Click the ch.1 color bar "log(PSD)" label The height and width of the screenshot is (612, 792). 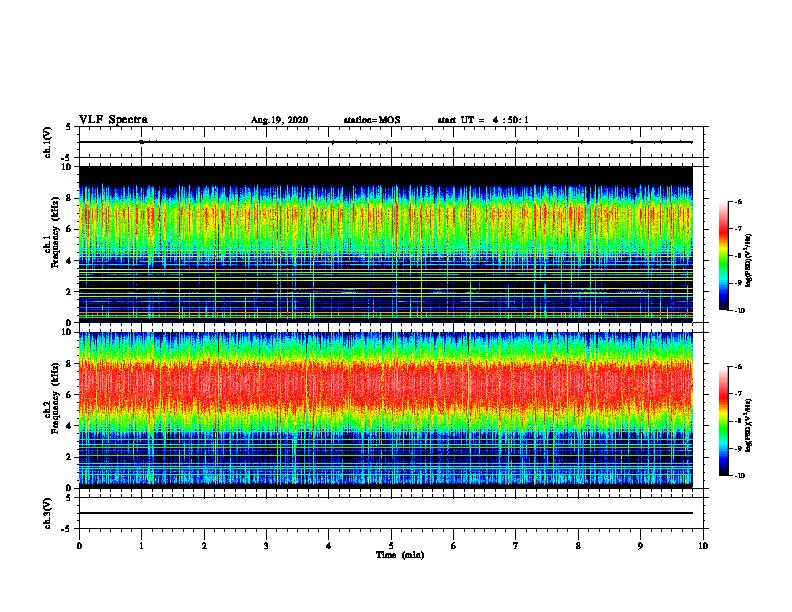pos(749,260)
